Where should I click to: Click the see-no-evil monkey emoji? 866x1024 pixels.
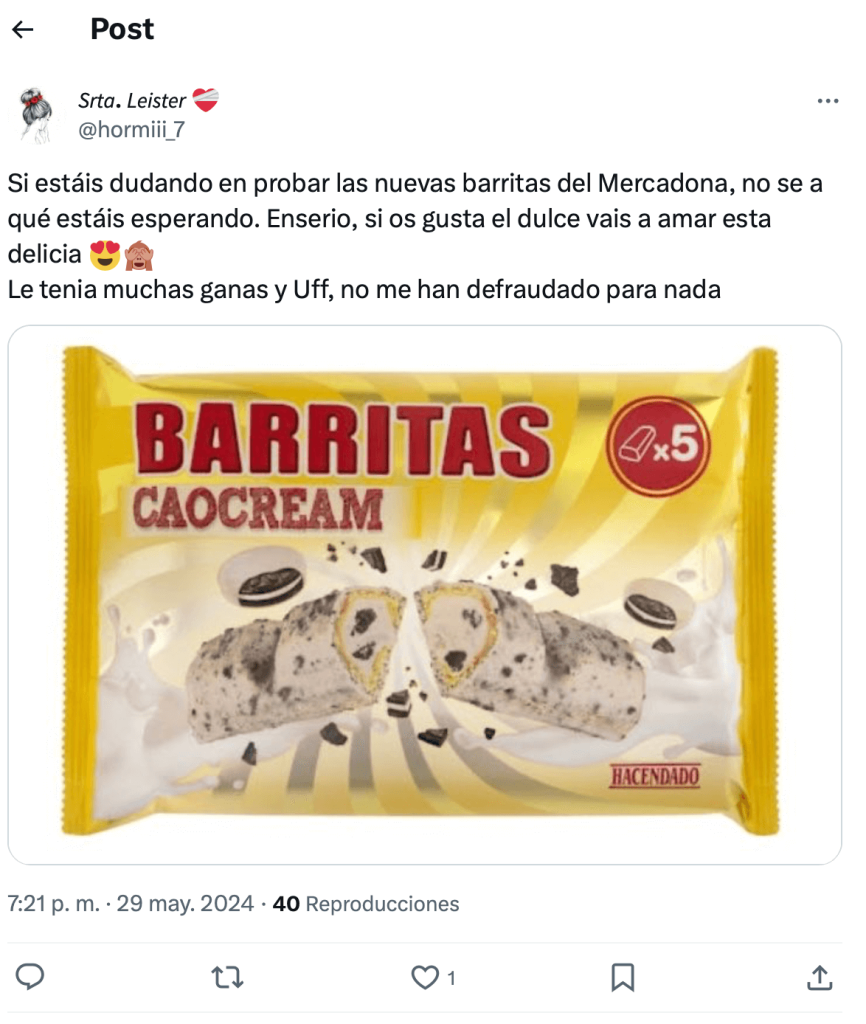139,255
